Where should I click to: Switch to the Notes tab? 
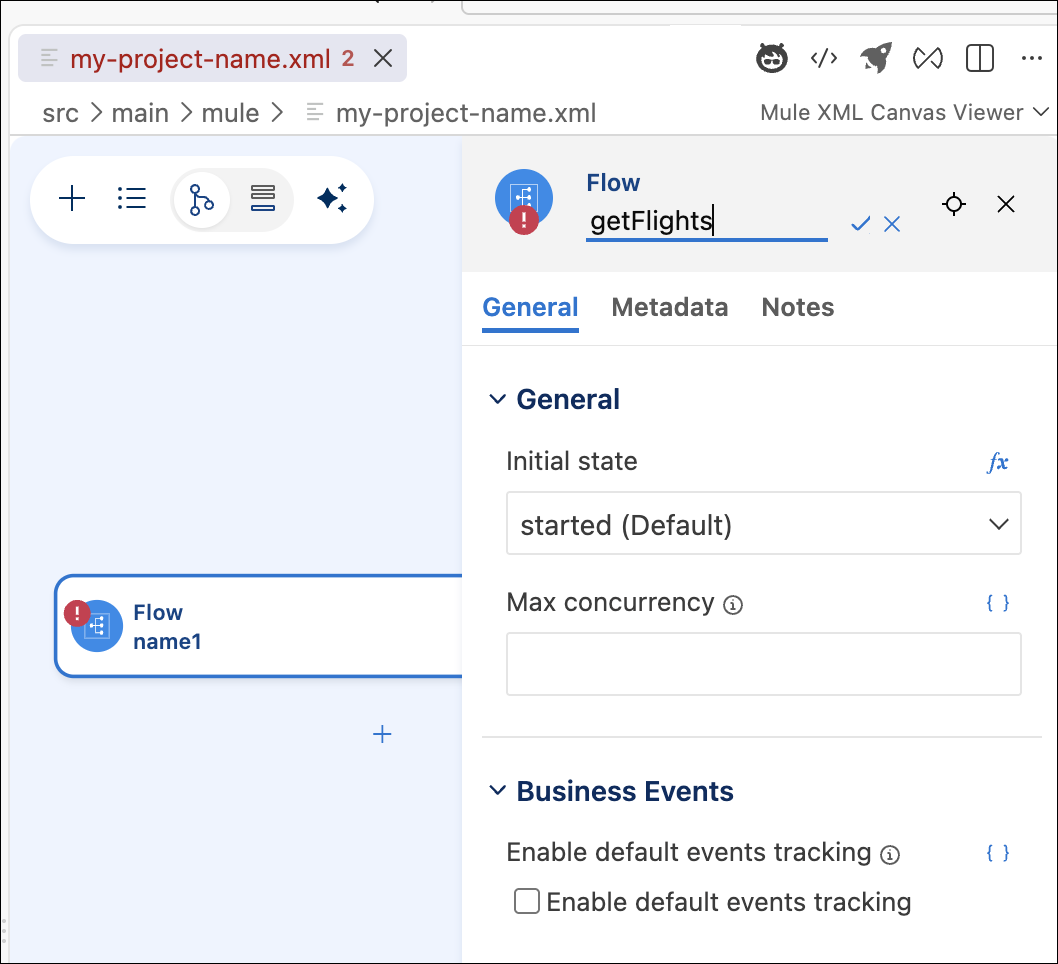click(x=798, y=308)
